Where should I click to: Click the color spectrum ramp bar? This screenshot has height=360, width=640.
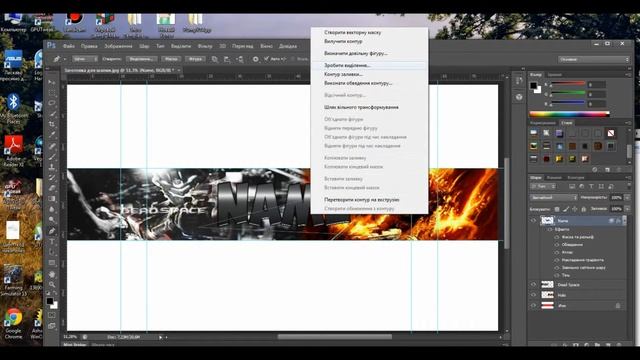coord(569,114)
